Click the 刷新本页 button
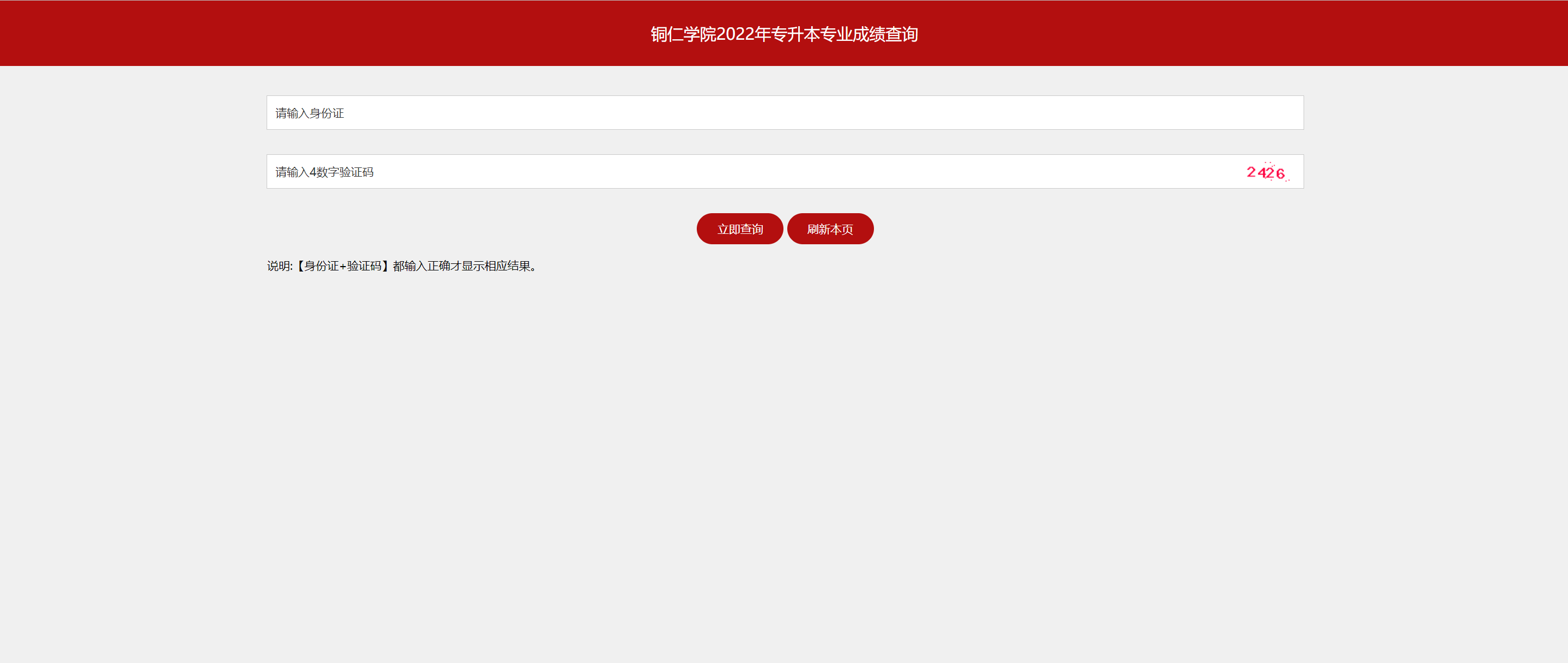 pos(830,229)
